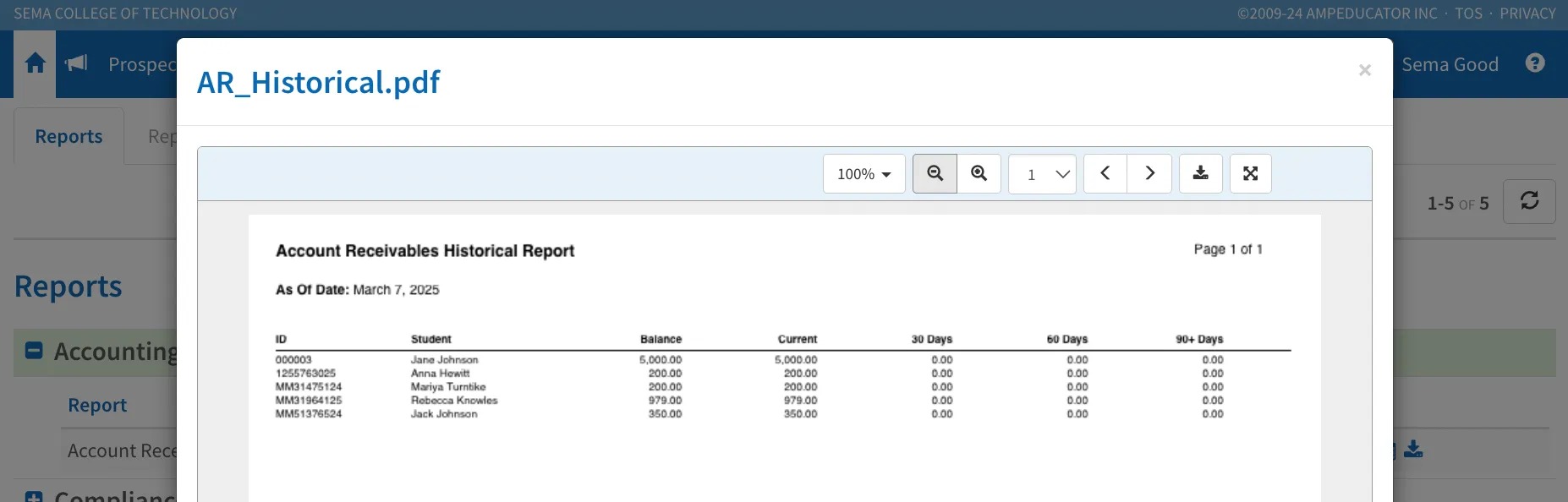This screenshot has width=1568, height=502.
Task: Go to next PDF page
Action: point(1149,173)
